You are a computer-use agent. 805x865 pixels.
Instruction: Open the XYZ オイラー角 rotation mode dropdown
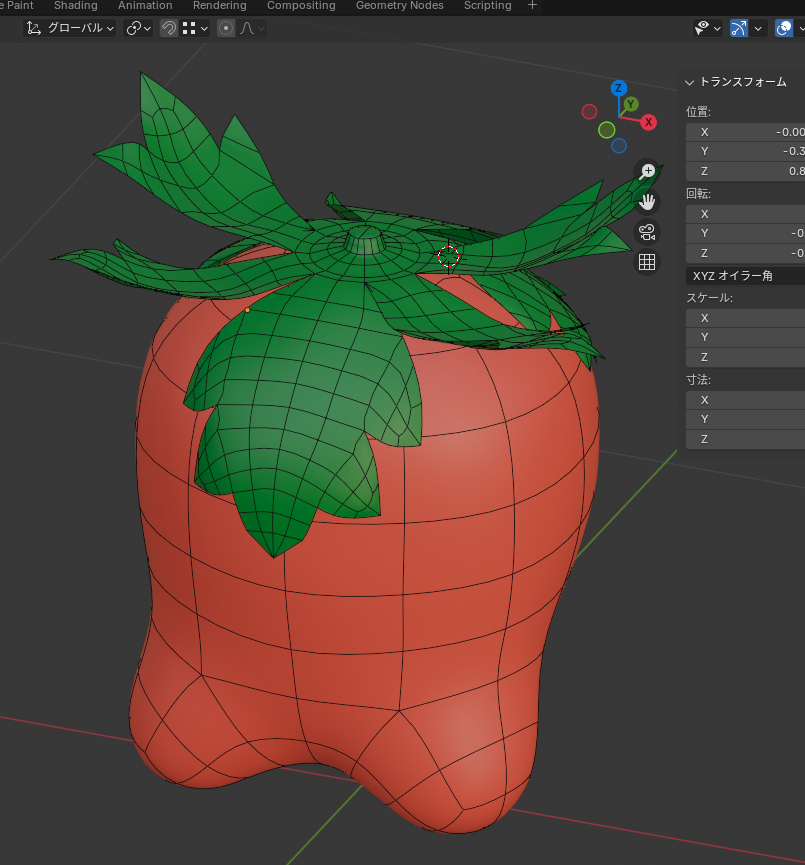pos(745,276)
